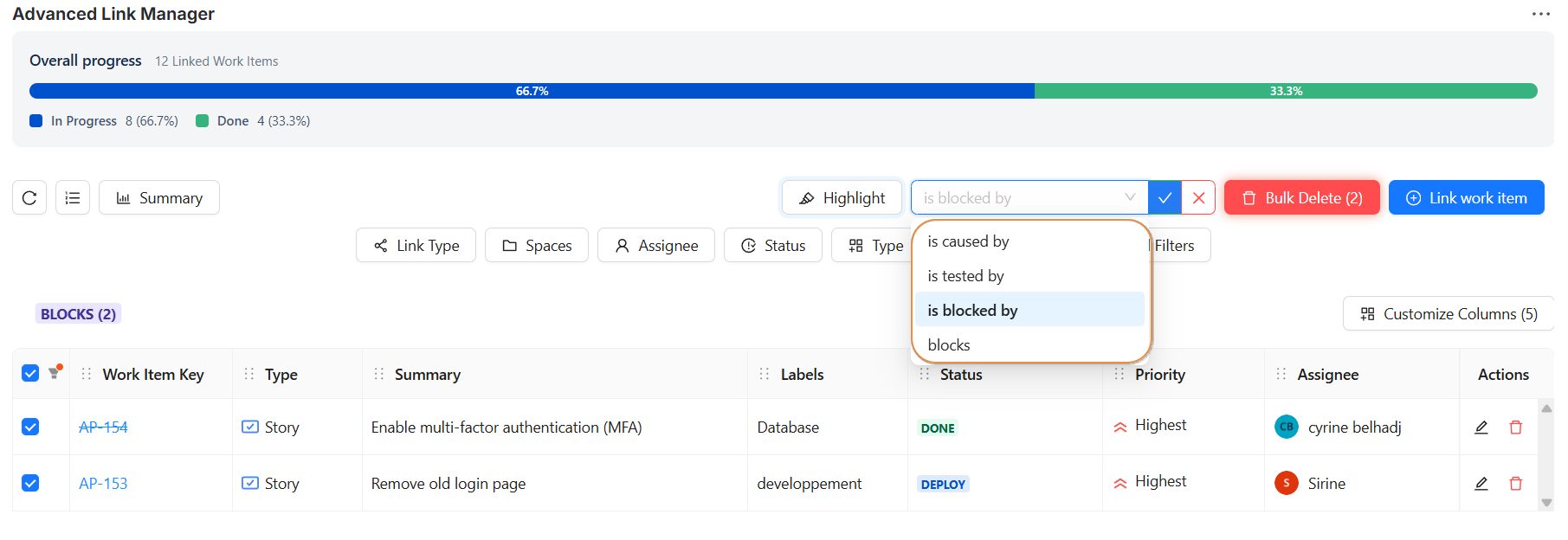The width and height of the screenshot is (1568, 540).
Task: Expand the Assignee filter dropdown
Action: pyautogui.click(x=655, y=246)
